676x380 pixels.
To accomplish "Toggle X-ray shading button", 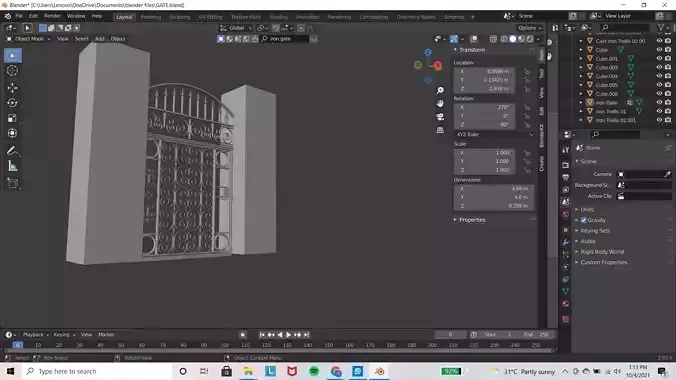I will (x=493, y=39).
